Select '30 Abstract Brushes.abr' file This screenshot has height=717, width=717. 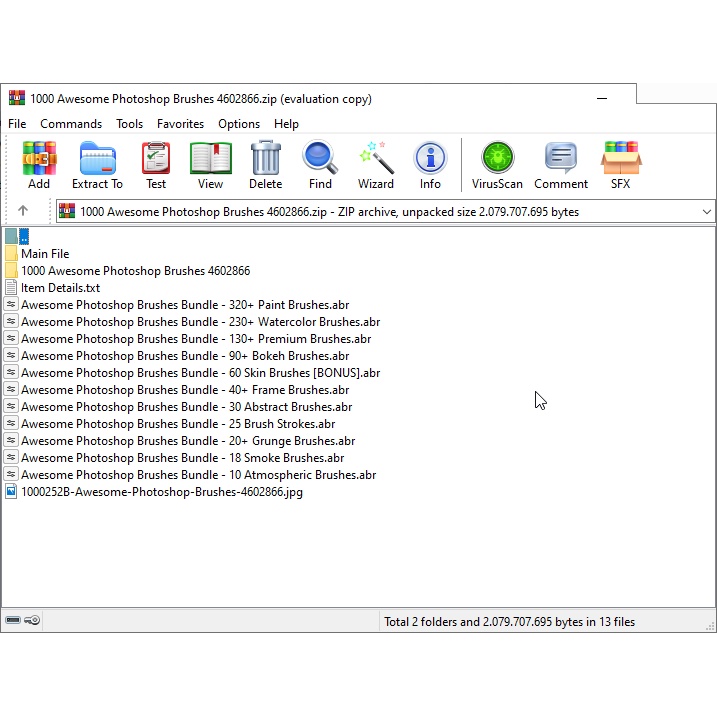[x=187, y=407]
